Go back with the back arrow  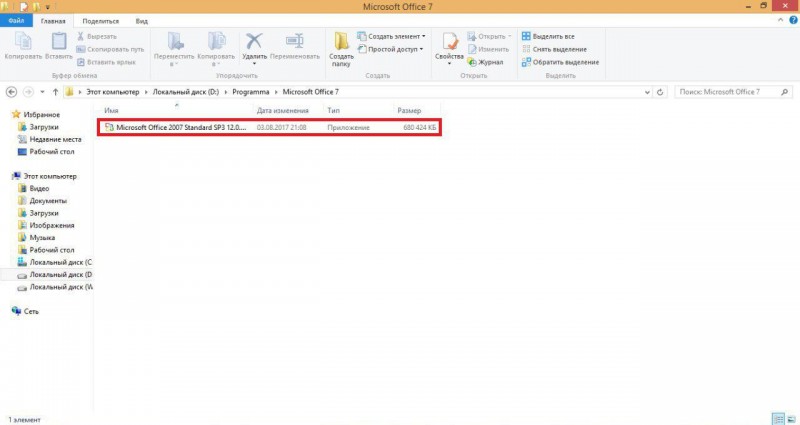click(11, 92)
